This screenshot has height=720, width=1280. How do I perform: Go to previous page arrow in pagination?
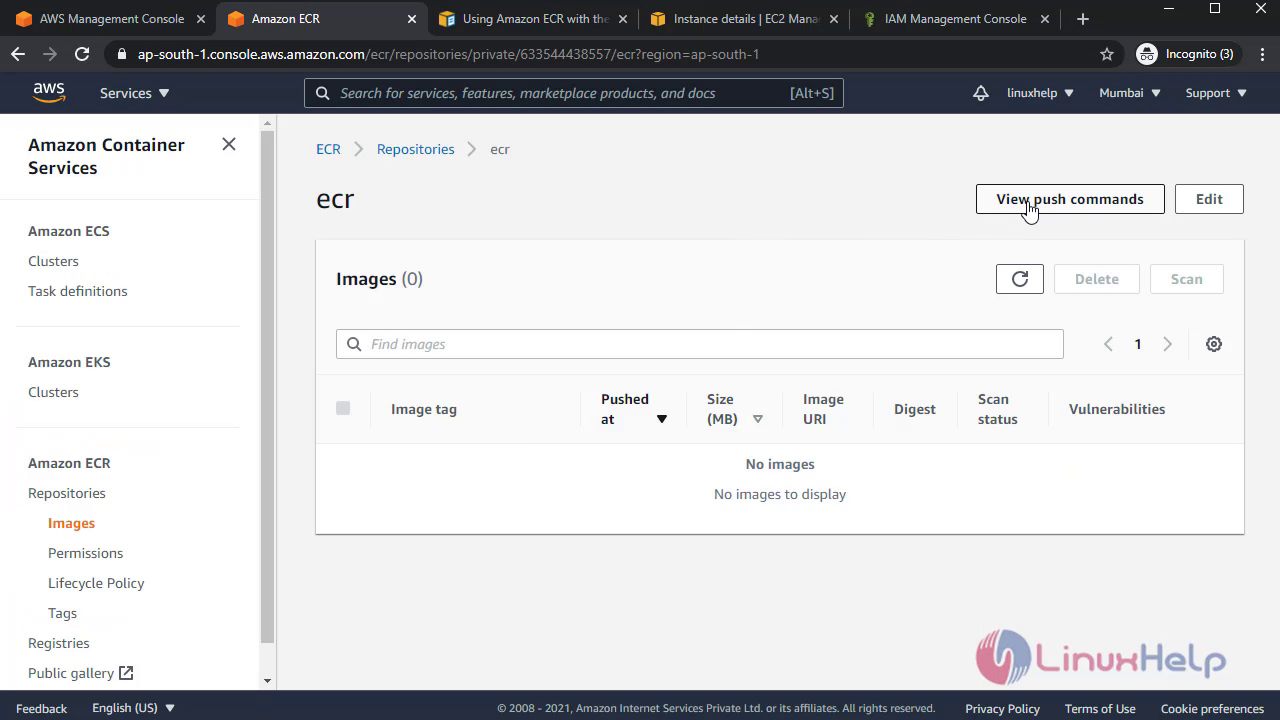(x=1108, y=344)
